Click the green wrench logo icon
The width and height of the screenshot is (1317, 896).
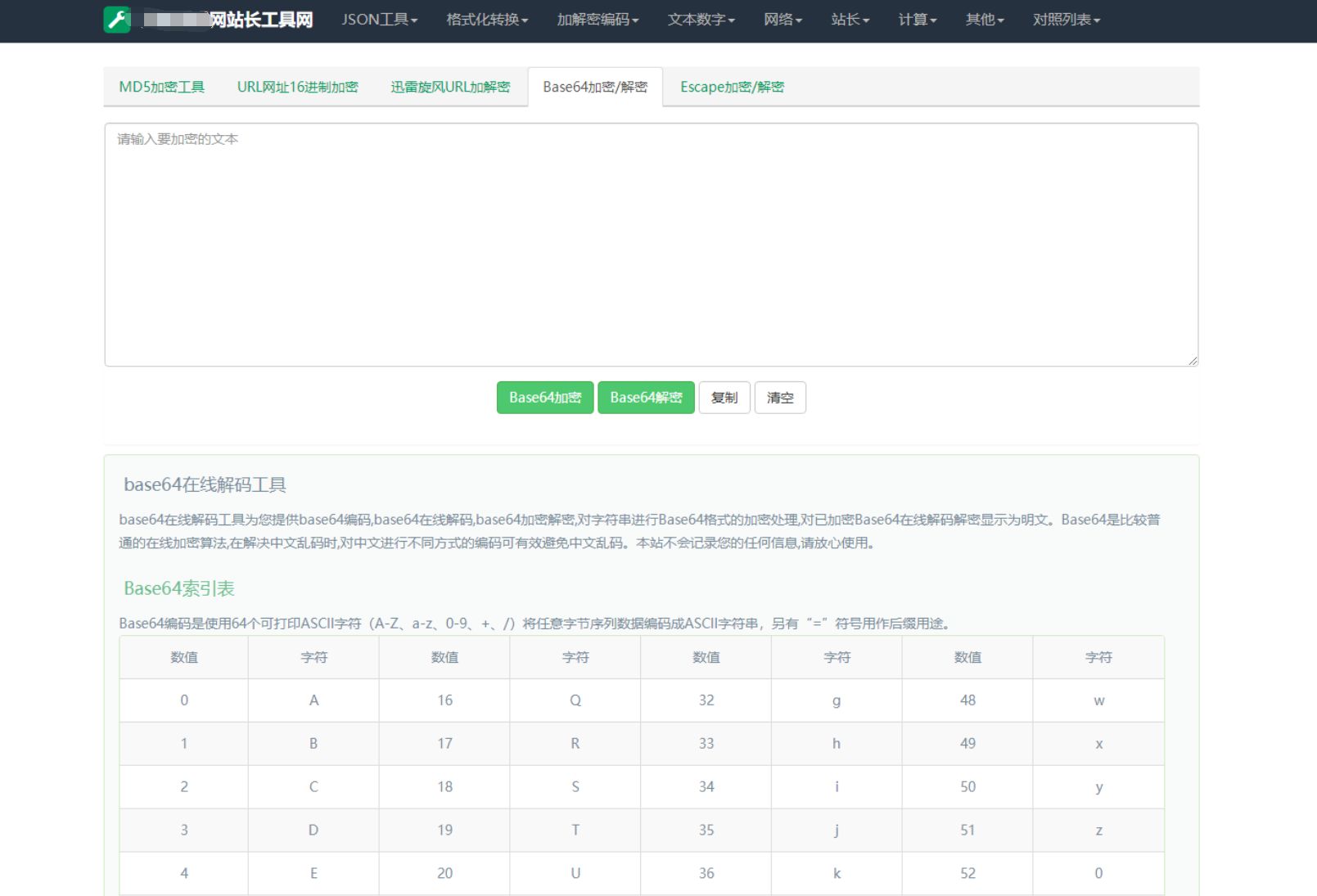pyautogui.click(x=117, y=20)
